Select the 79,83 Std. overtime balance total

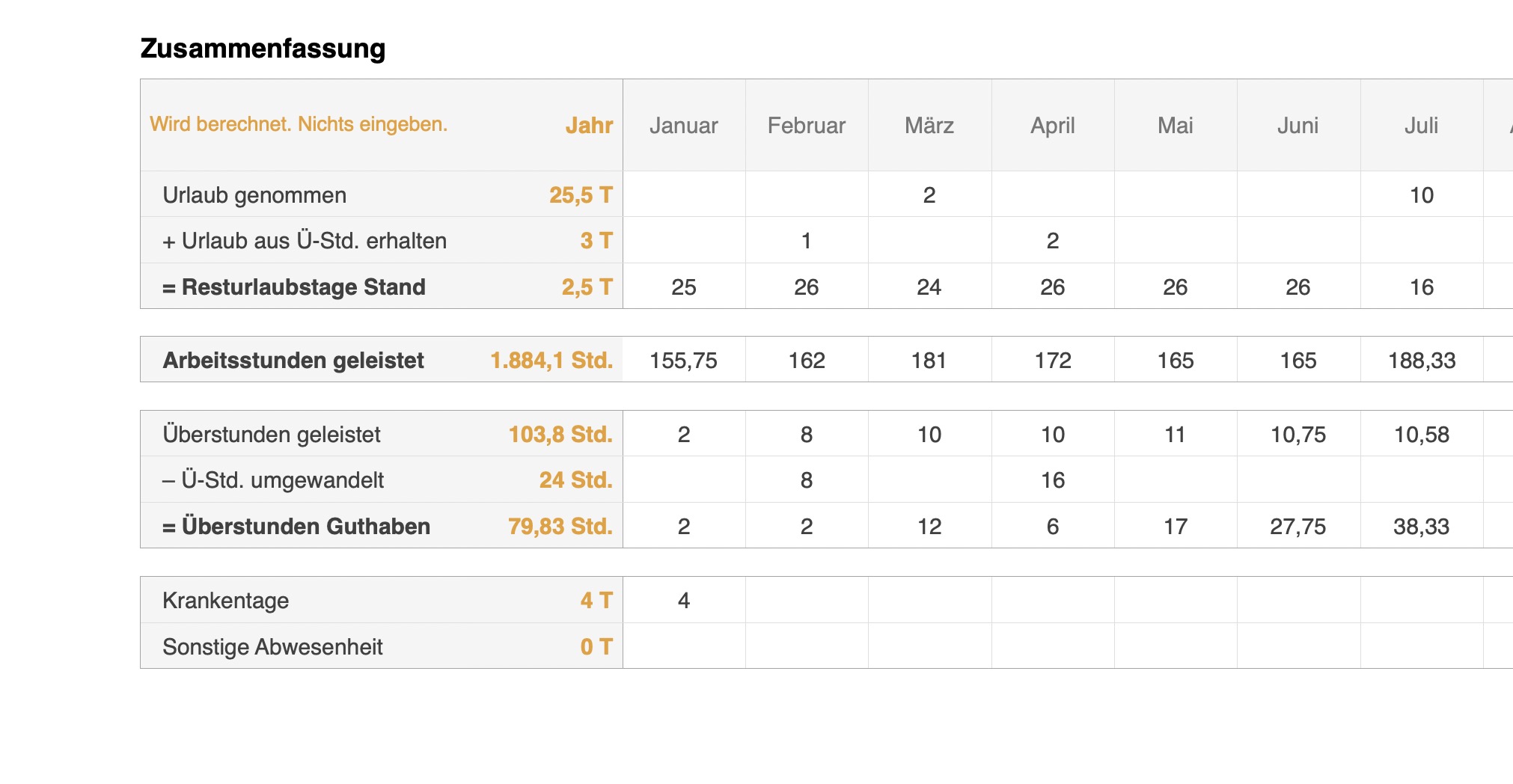(560, 527)
